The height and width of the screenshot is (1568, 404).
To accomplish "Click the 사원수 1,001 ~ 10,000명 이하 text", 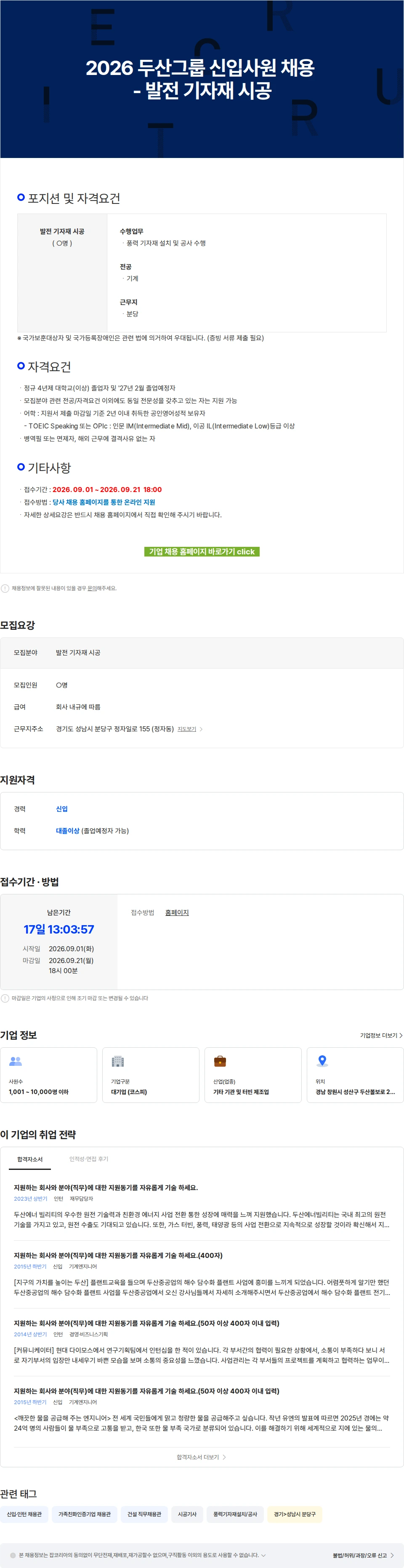I will pos(38,1092).
